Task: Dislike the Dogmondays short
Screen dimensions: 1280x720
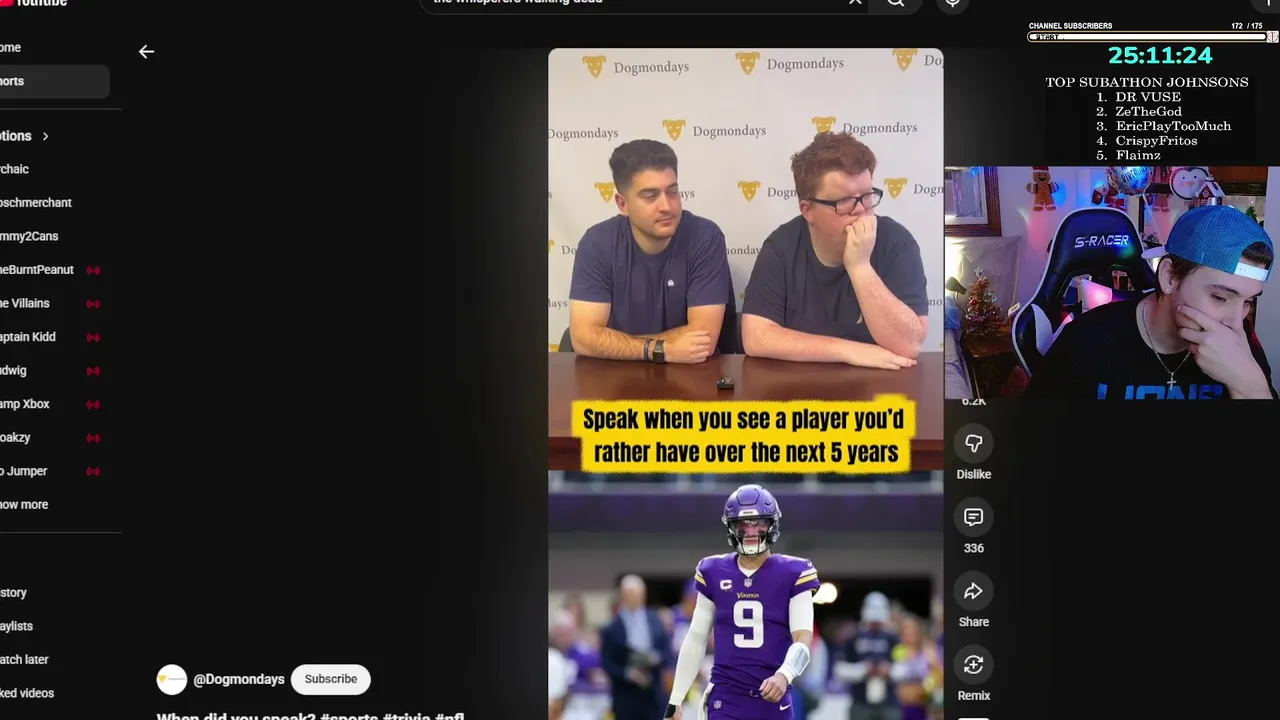Action: tap(973, 443)
